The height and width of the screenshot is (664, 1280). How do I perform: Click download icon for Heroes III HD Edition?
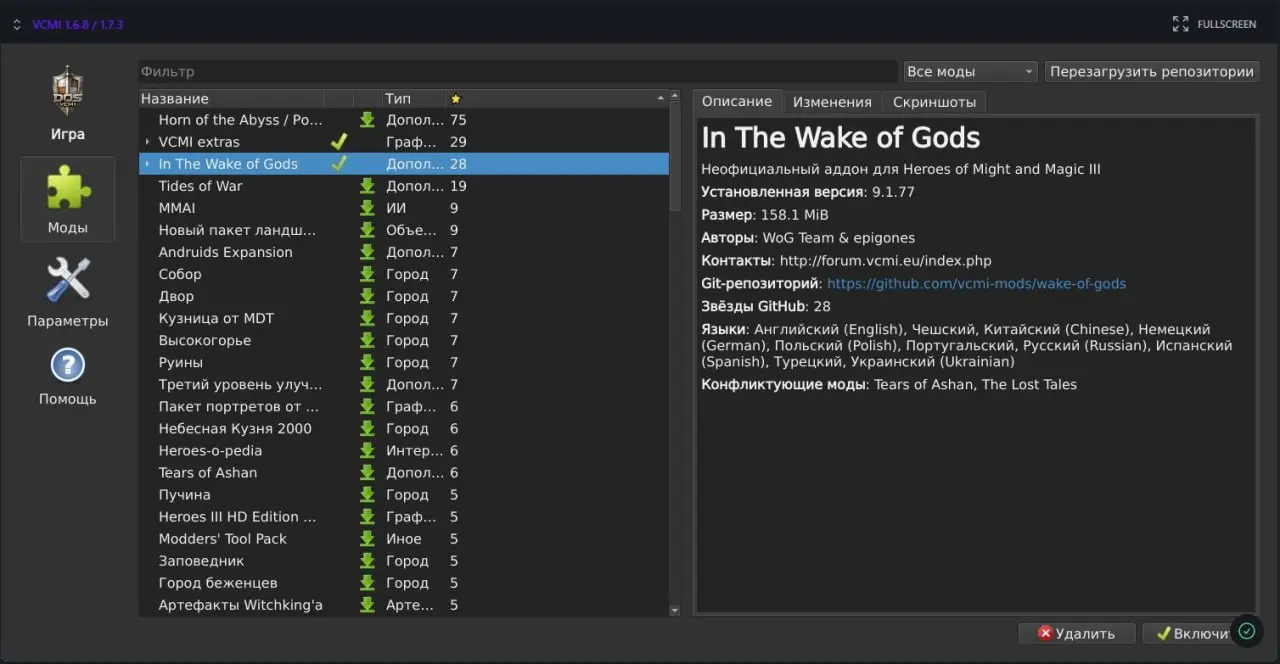click(367, 516)
